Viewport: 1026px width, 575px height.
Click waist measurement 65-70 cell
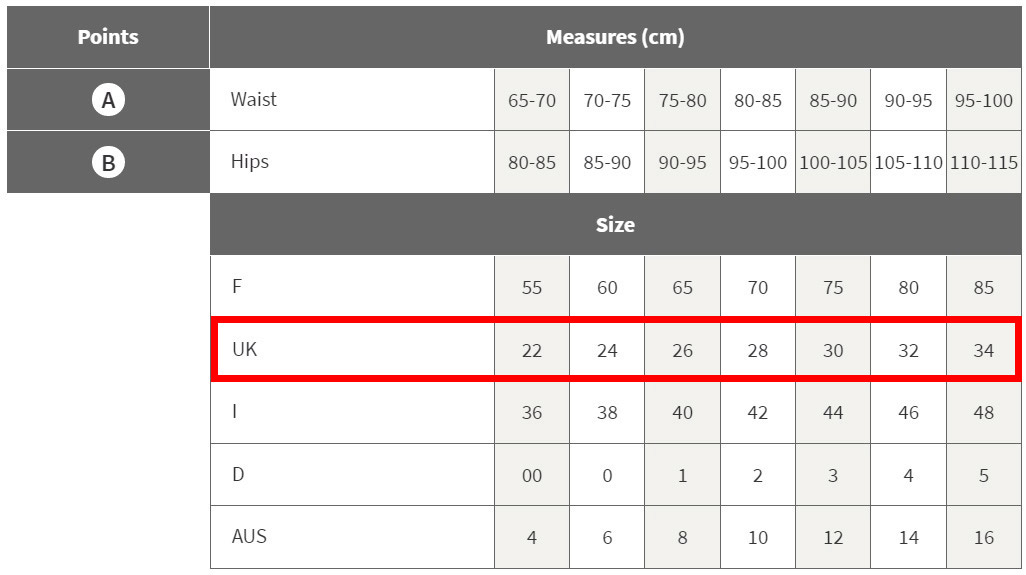pos(532,100)
